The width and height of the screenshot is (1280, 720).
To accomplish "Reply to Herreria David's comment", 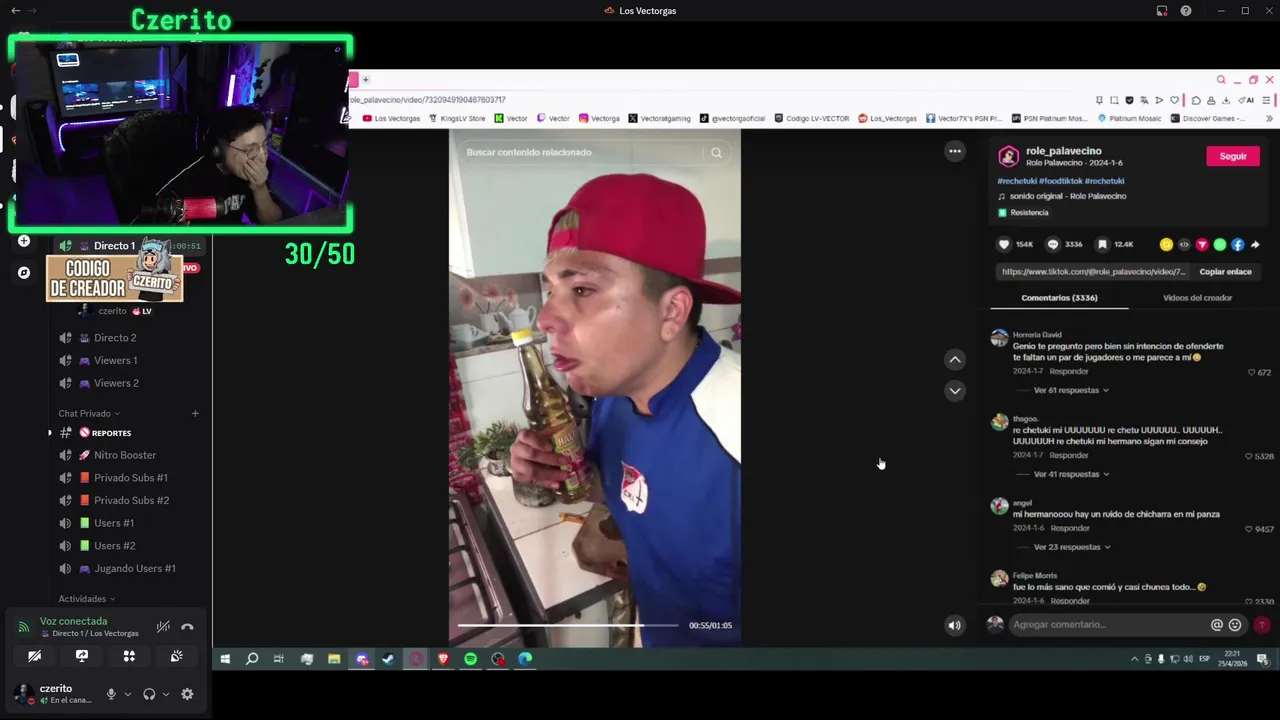I will pyautogui.click(x=1069, y=371).
